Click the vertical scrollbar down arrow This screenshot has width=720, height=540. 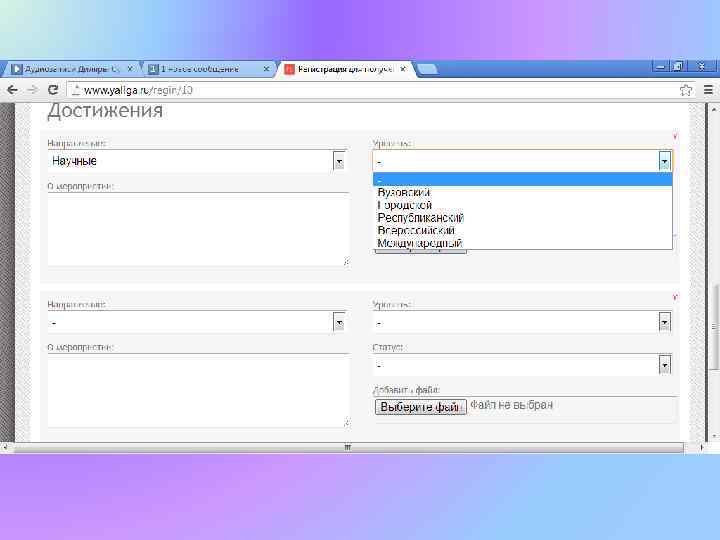[714, 436]
